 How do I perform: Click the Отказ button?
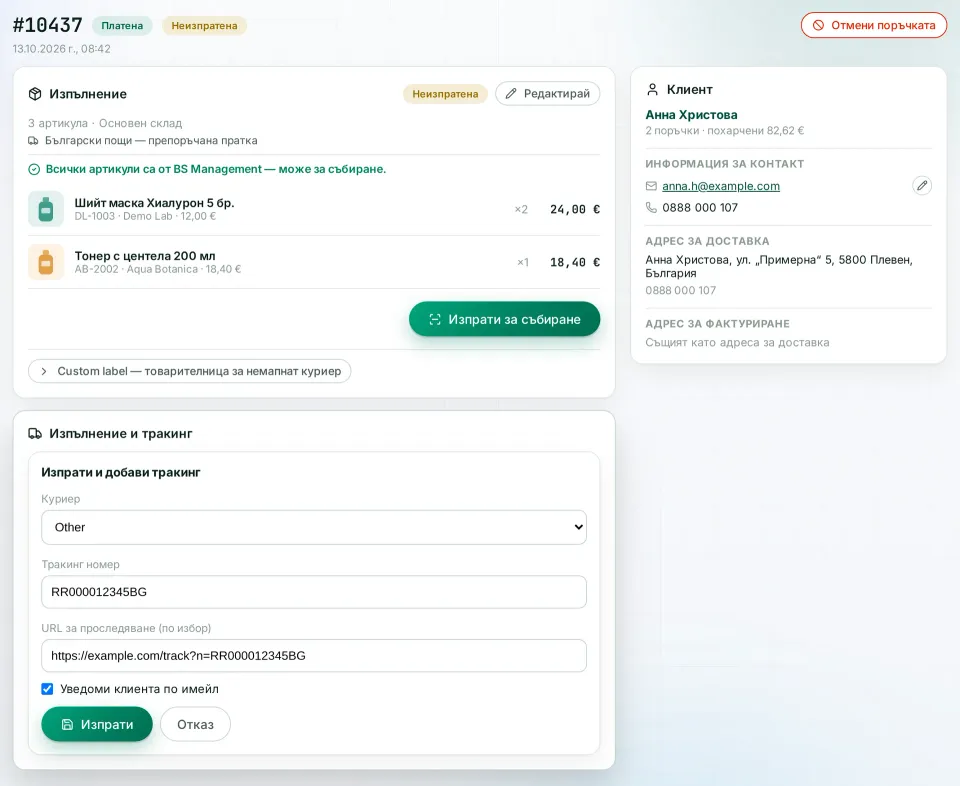pos(195,724)
